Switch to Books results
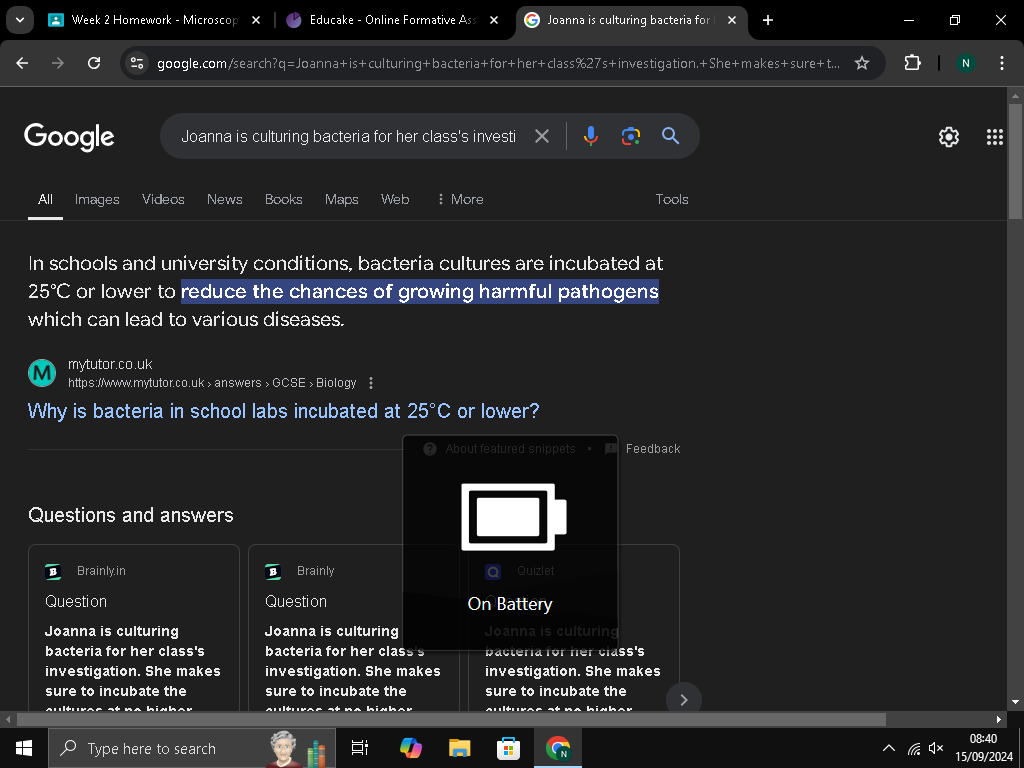 [x=283, y=199]
